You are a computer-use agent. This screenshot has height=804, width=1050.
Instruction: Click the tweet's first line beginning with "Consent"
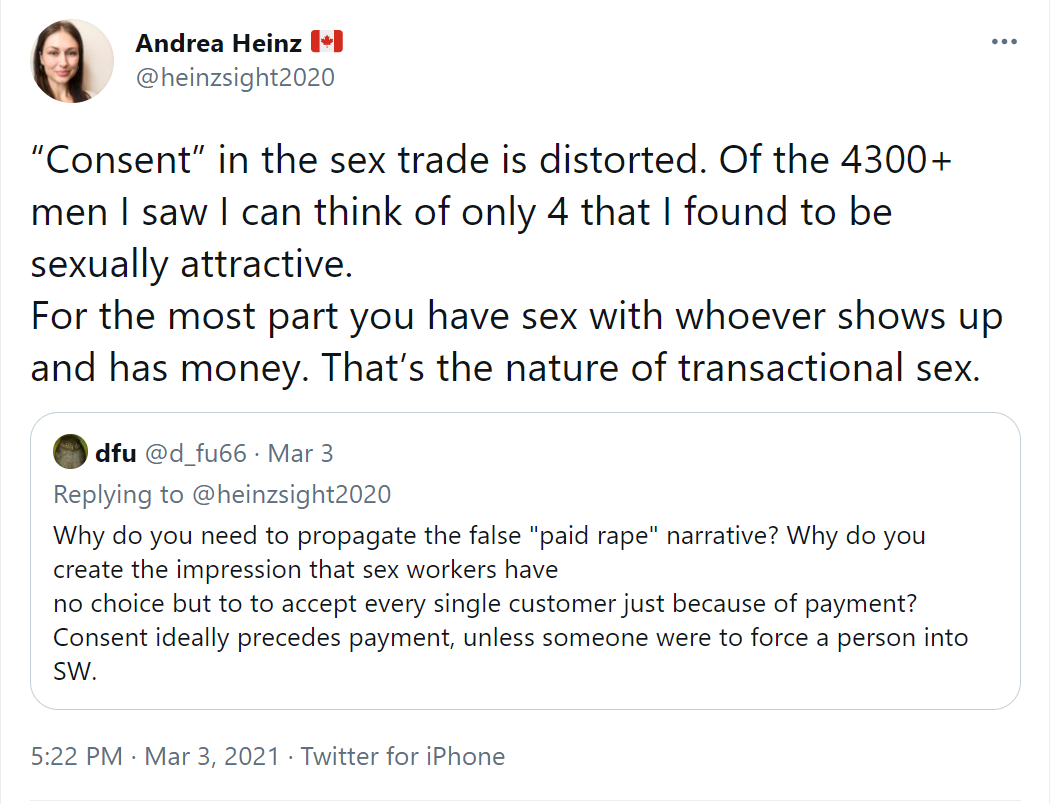pos(490,160)
